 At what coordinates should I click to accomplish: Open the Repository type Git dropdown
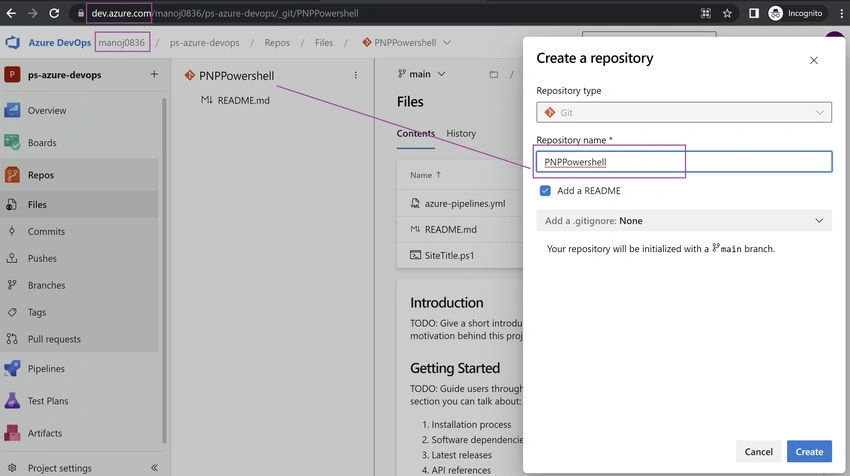(684, 112)
